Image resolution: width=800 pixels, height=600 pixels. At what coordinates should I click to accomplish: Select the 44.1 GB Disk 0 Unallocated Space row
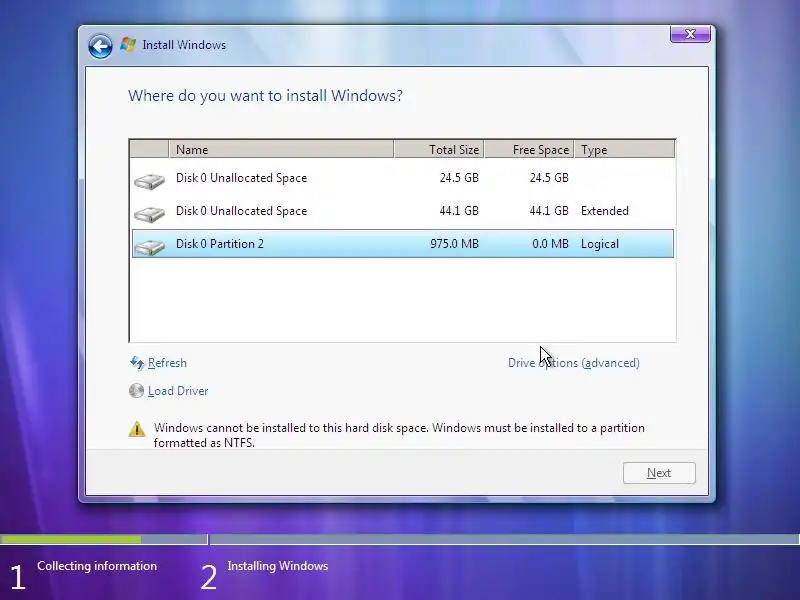click(x=403, y=211)
